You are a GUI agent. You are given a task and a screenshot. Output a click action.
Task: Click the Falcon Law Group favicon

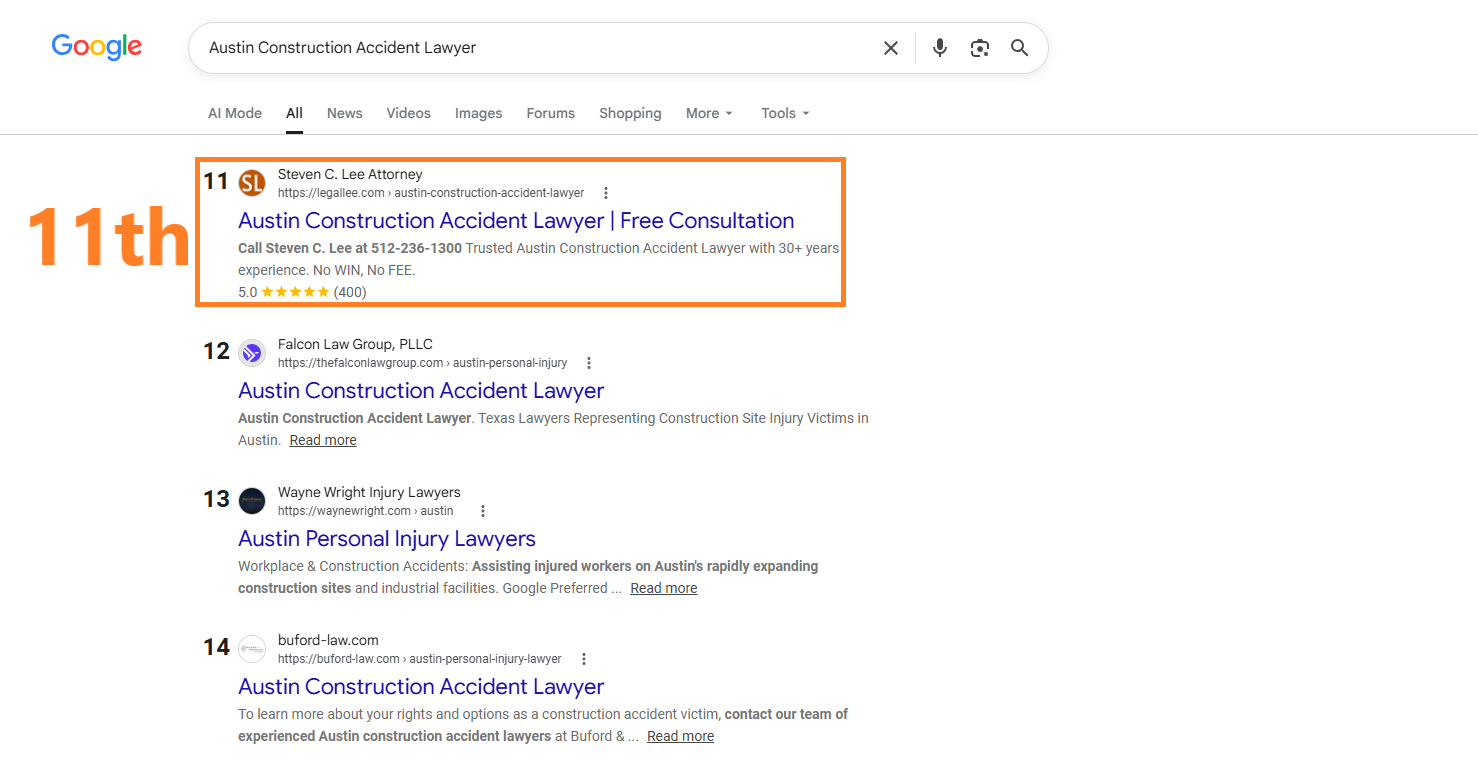pos(252,353)
